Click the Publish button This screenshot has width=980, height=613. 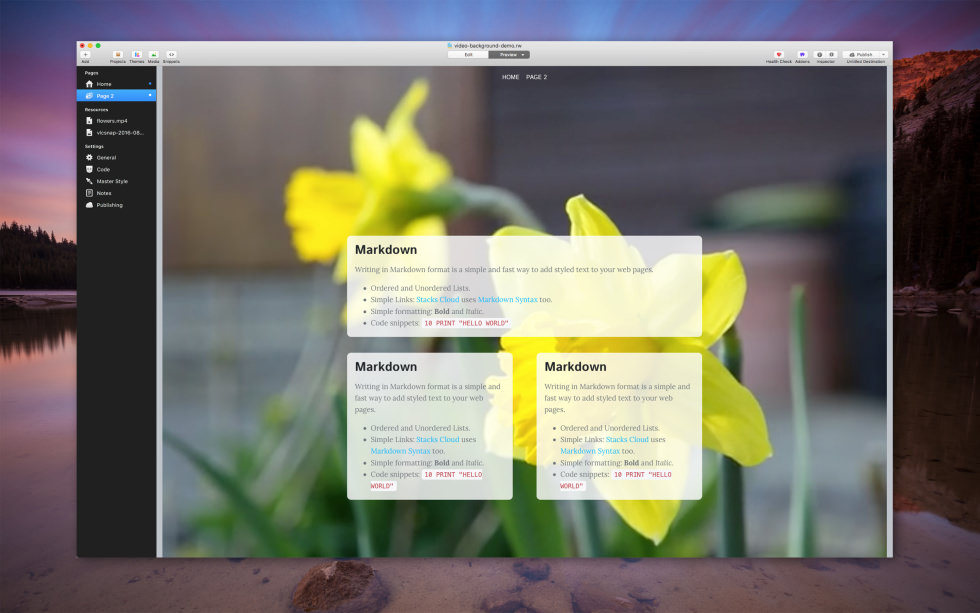click(861, 54)
